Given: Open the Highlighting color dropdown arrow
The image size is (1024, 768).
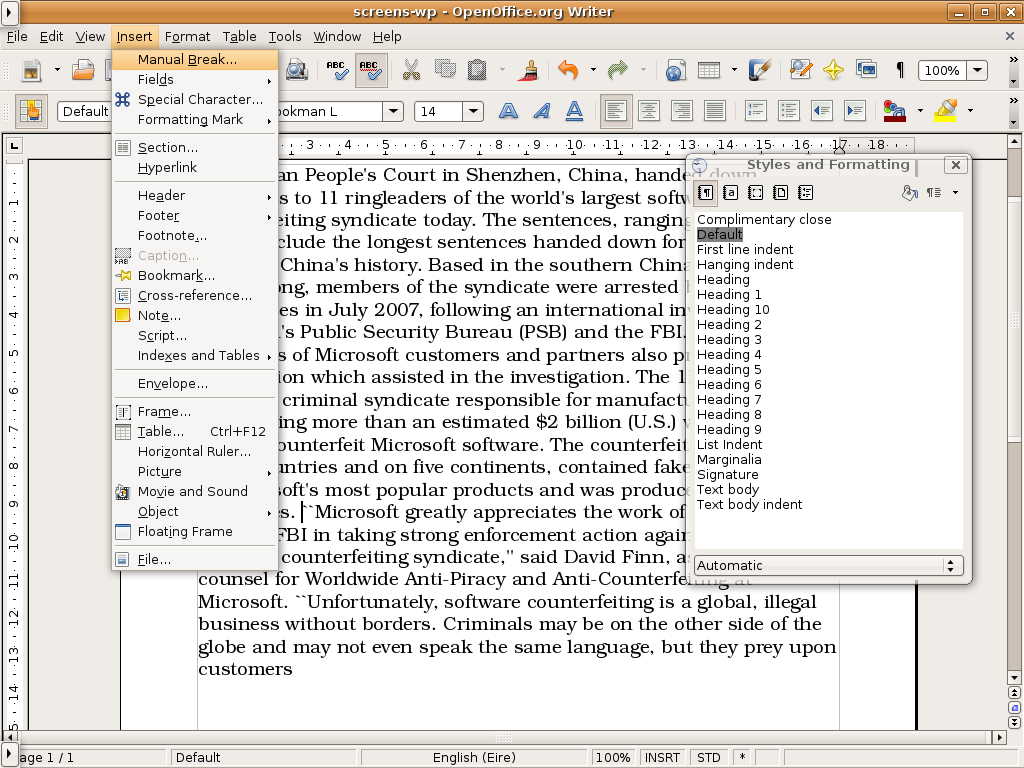Looking at the screenshot, I should tap(970, 111).
